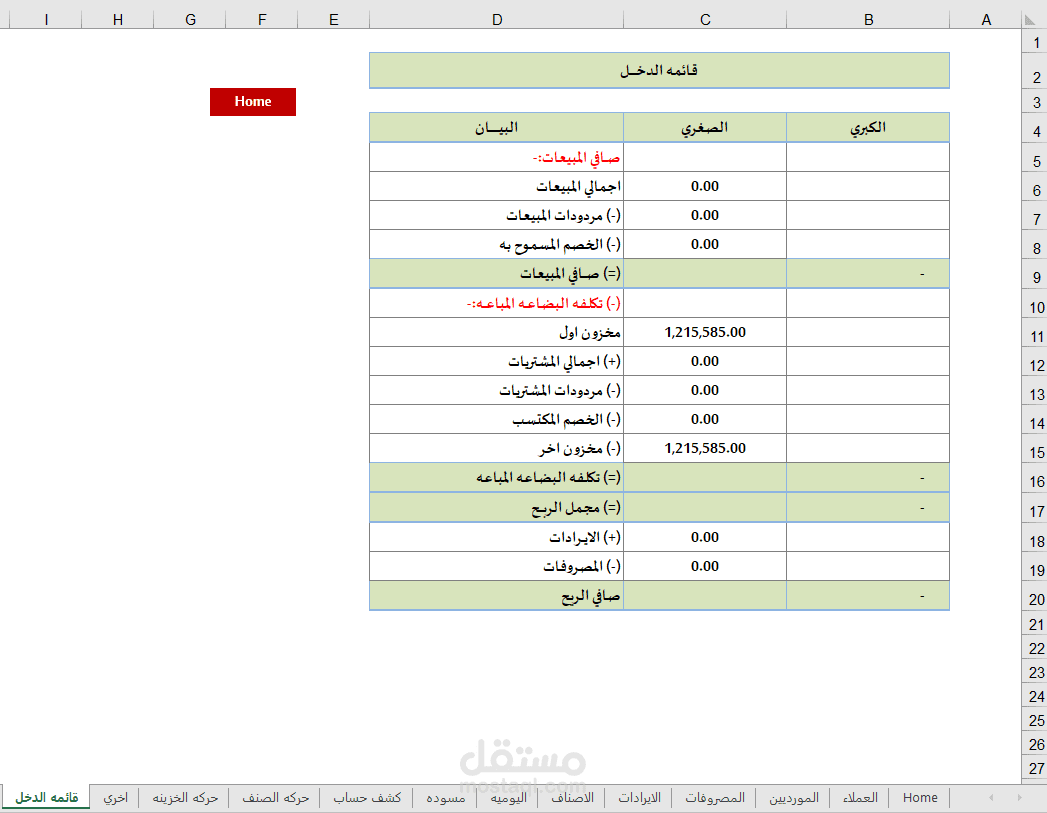Select the 0.00 value for مردودات المشتريات
This screenshot has height=813, width=1047.
tap(705, 390)
